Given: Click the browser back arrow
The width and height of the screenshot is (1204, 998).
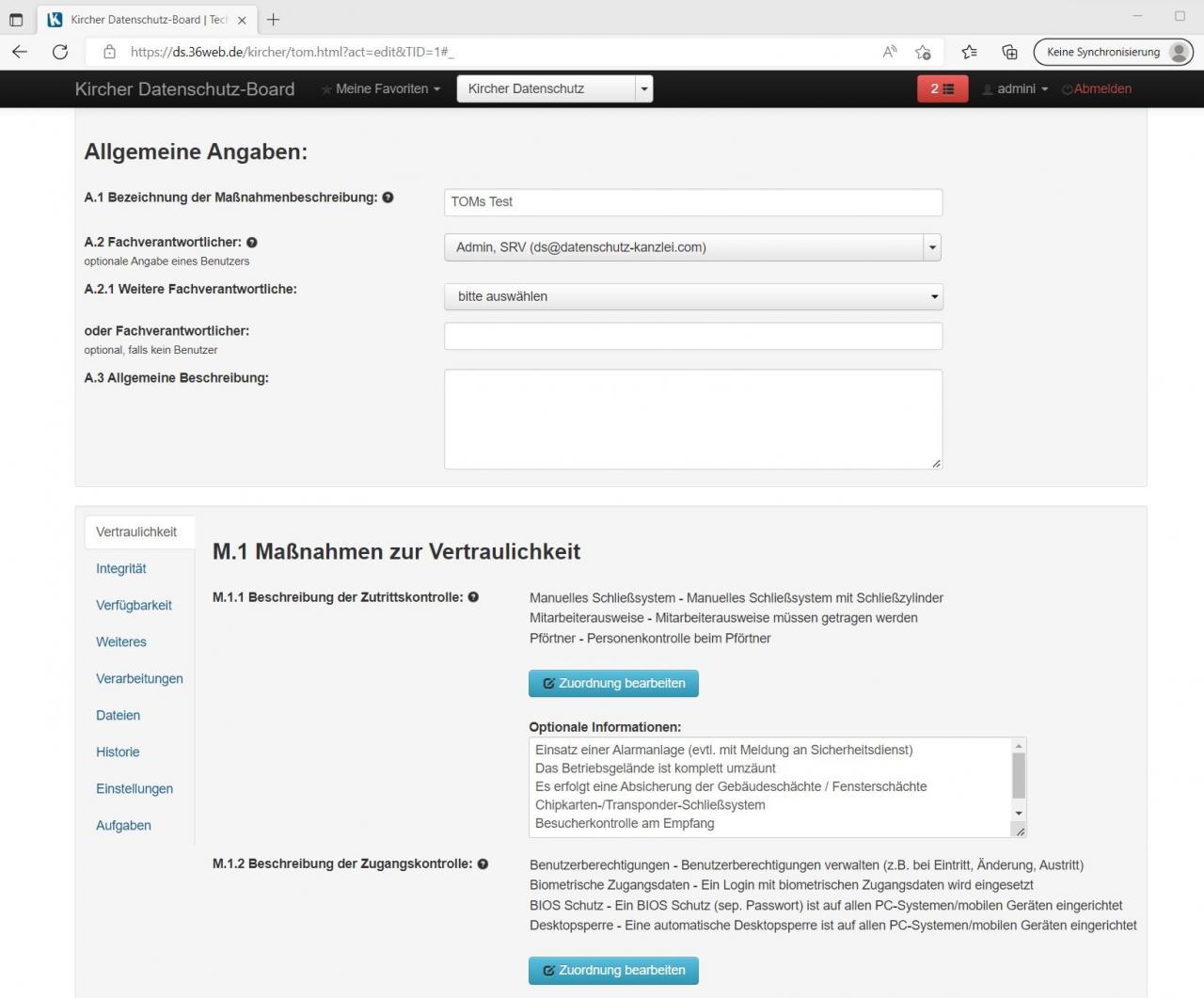Looking at the screenshot, I should [x=20, y=52].
